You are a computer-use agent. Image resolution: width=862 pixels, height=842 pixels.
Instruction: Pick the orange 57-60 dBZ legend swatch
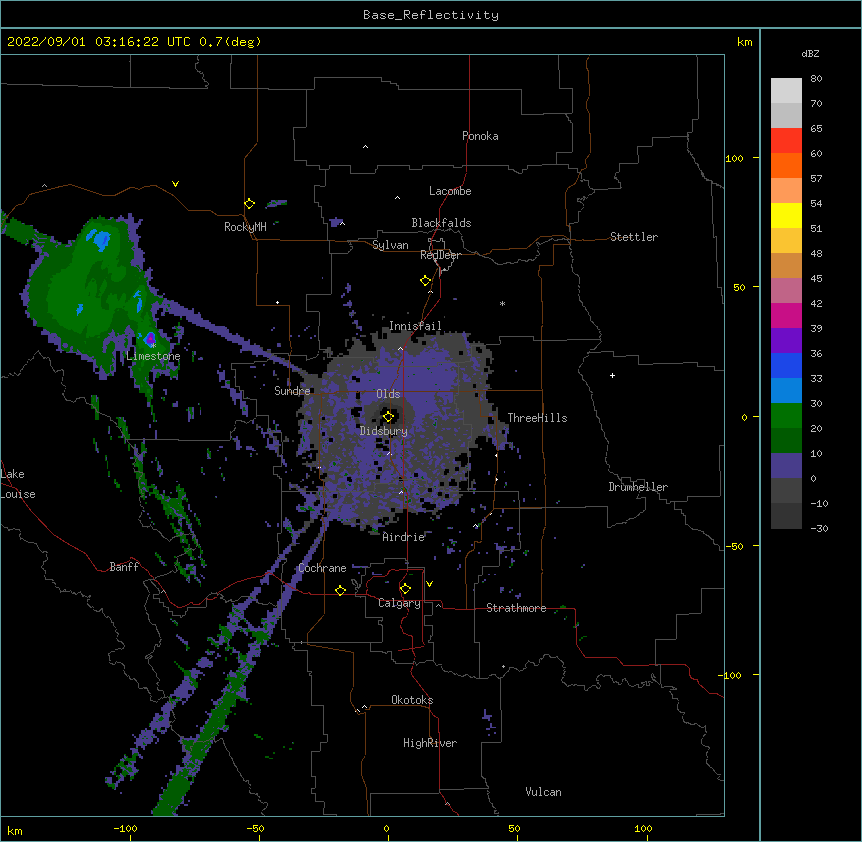(x=786, y=165)
